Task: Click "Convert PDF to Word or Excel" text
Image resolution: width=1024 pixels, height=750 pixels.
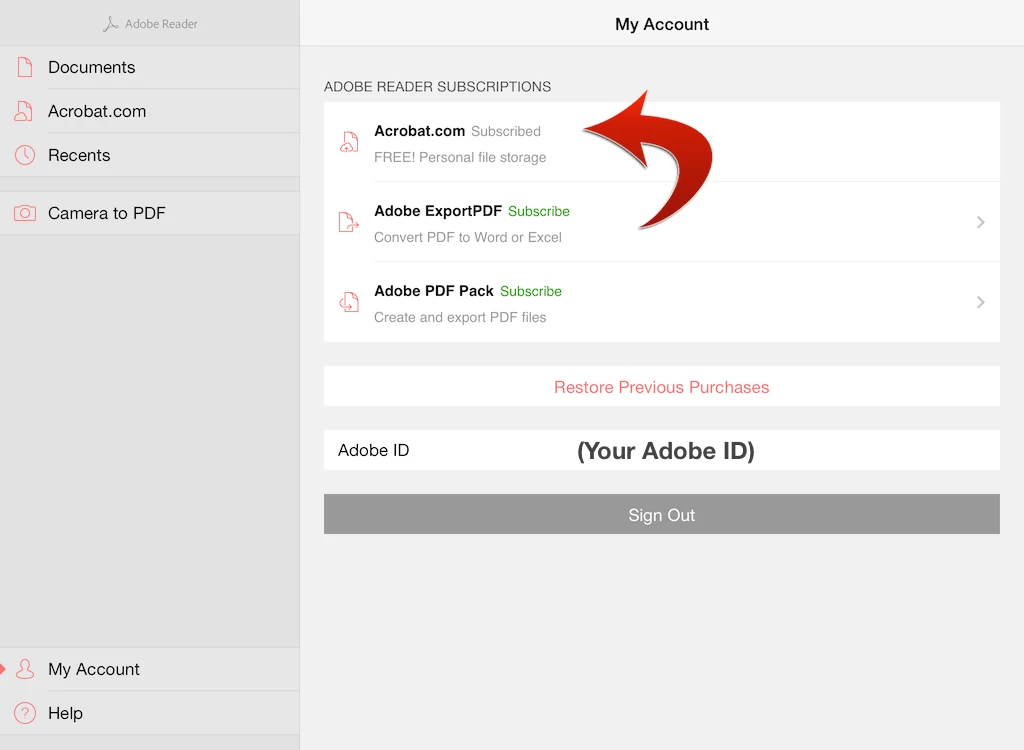Action: [x=468, y=237]
